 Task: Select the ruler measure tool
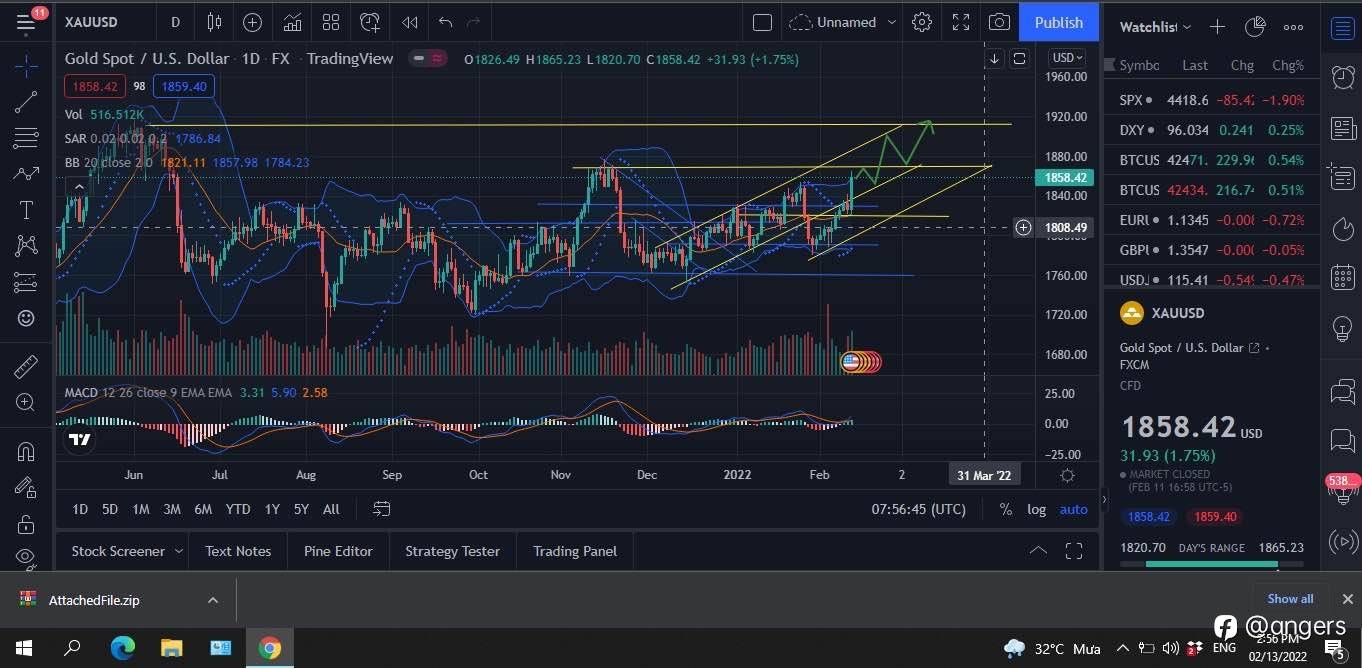(x=26, y=367)
